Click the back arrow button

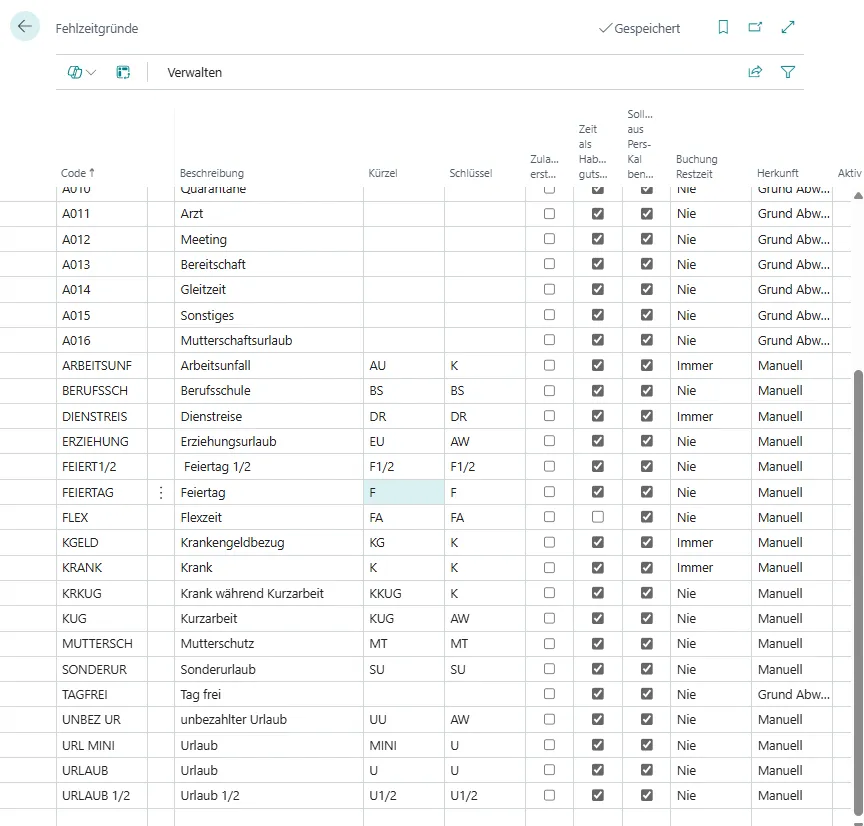[x=25, y=27]
